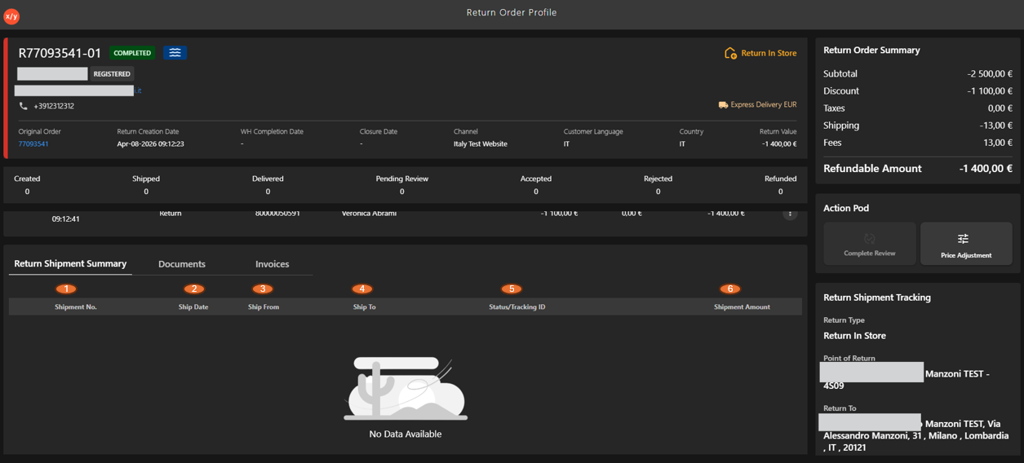Image resolution: width=1024 pixels, height=463 pixels.
Task: Click the phone icon beside +3912312312
Action: (24, 105)
